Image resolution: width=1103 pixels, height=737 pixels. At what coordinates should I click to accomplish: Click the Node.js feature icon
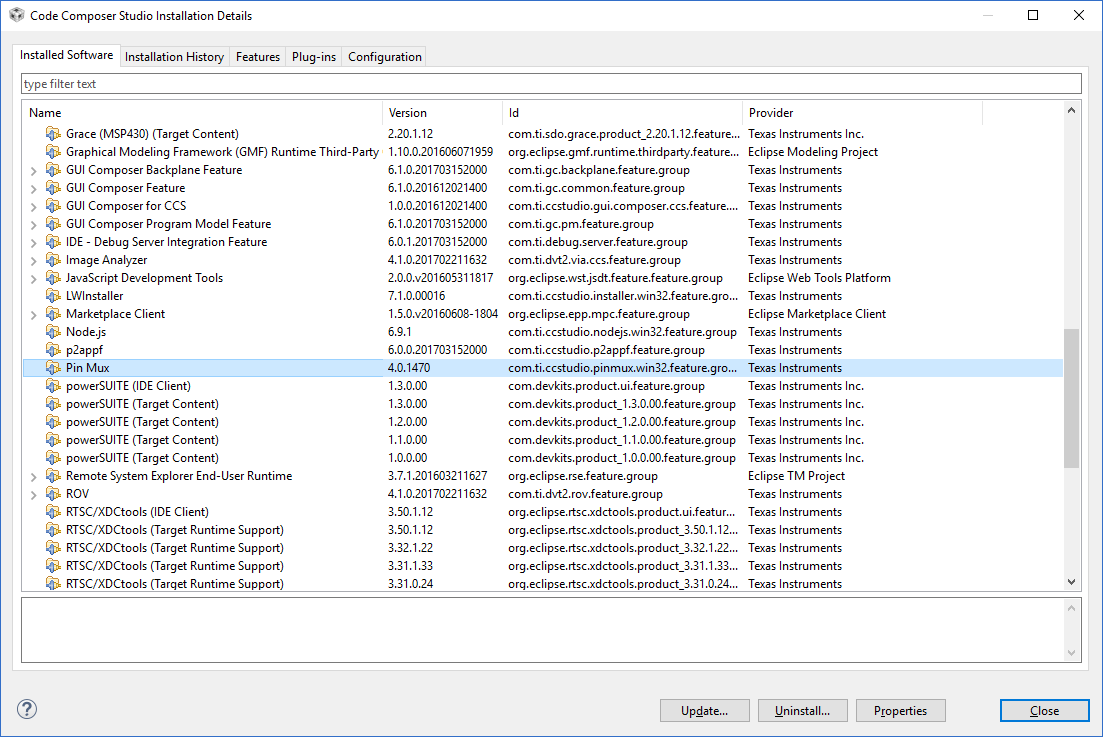point(53,332)
